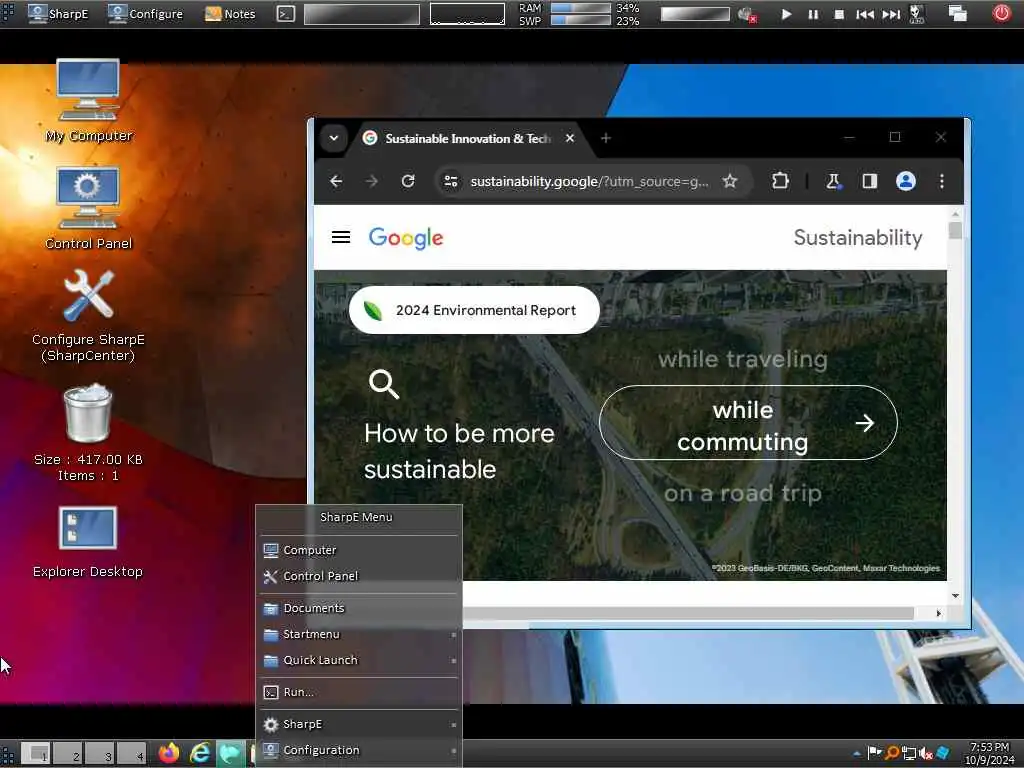
Task: Click the show desktop windows icon in the top bar
Action: point(957,13)
